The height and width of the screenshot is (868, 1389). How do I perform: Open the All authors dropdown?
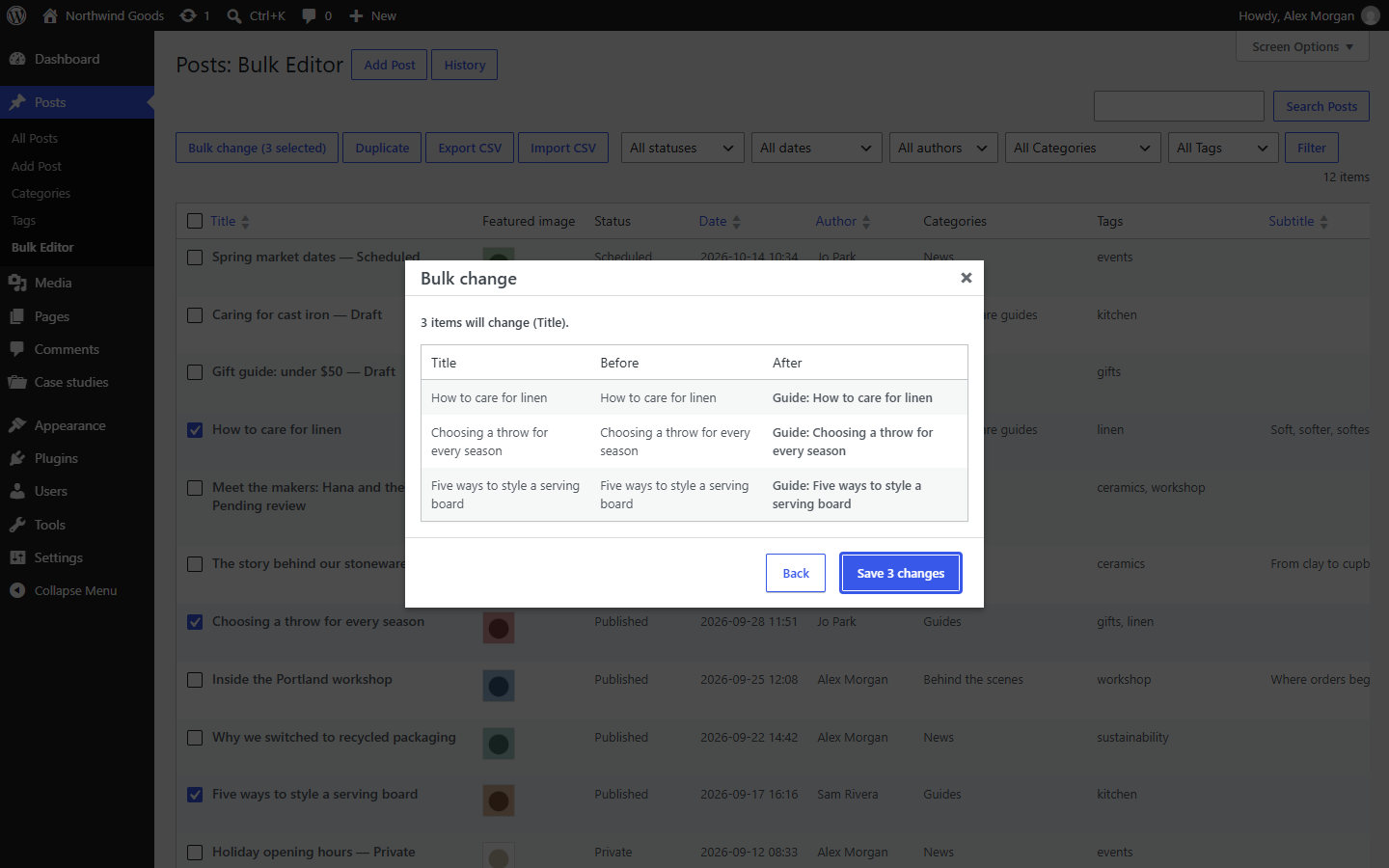click(943, 148)
